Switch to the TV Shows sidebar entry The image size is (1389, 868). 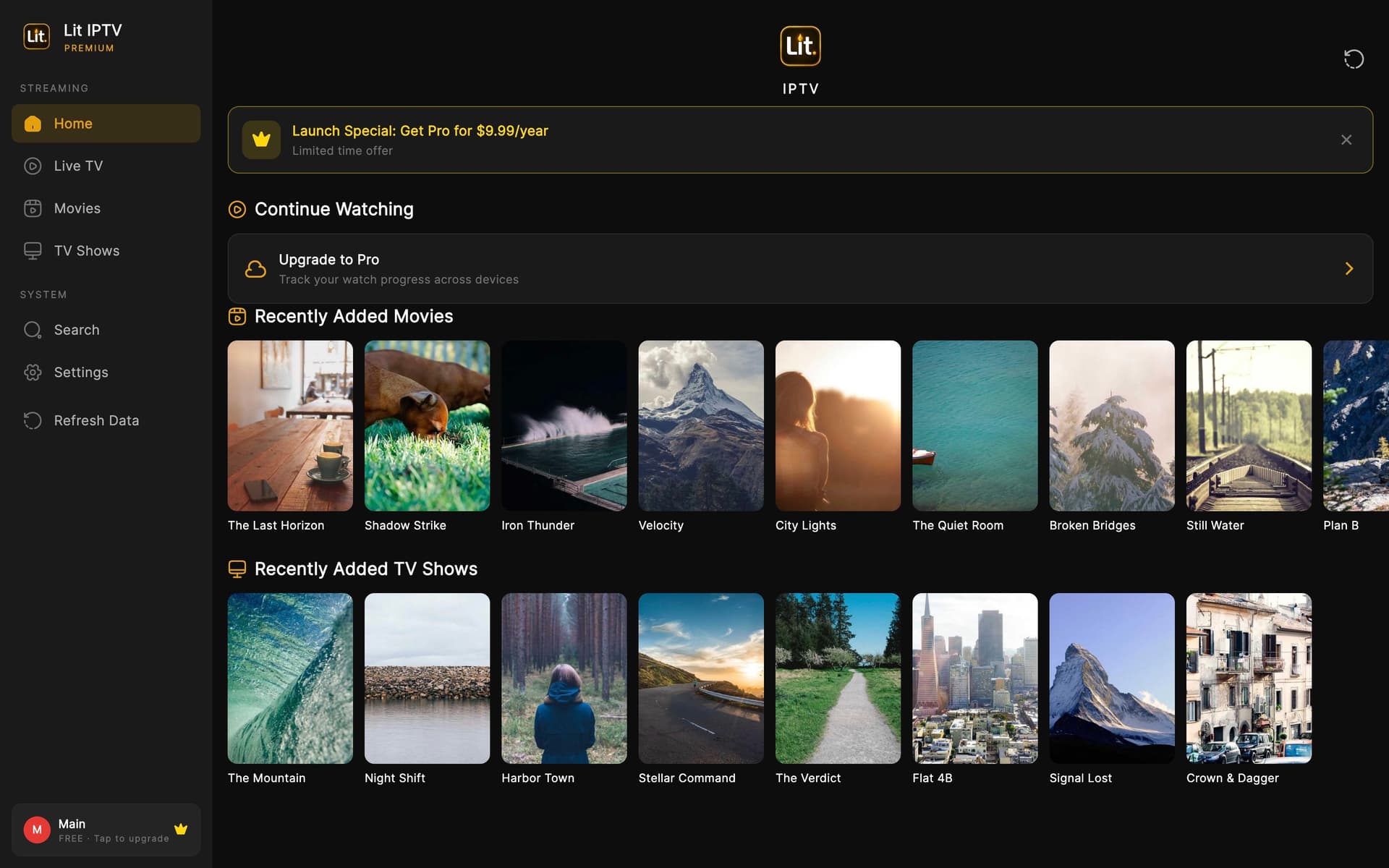point(86,250)
